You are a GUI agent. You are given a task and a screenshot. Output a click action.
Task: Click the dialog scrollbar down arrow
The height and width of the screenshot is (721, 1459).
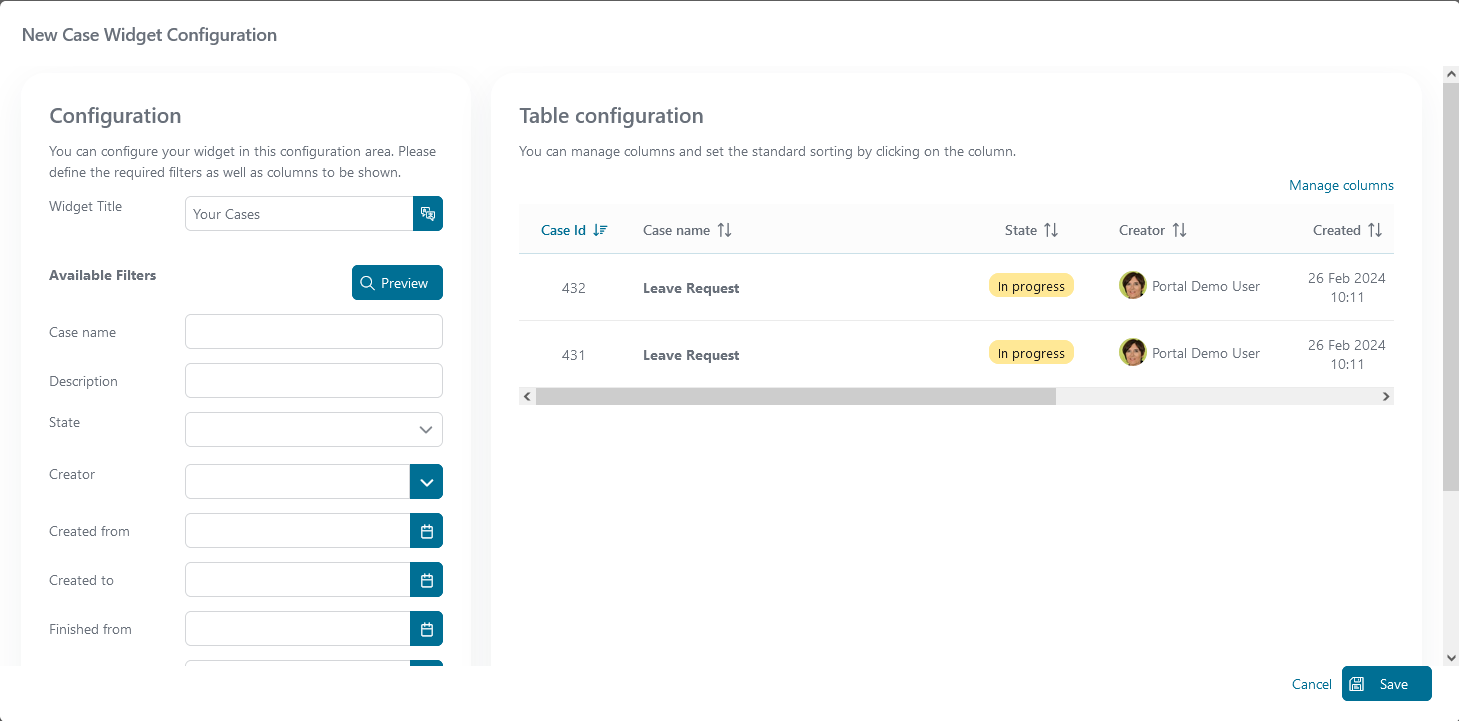click(x=1451, y=657)
